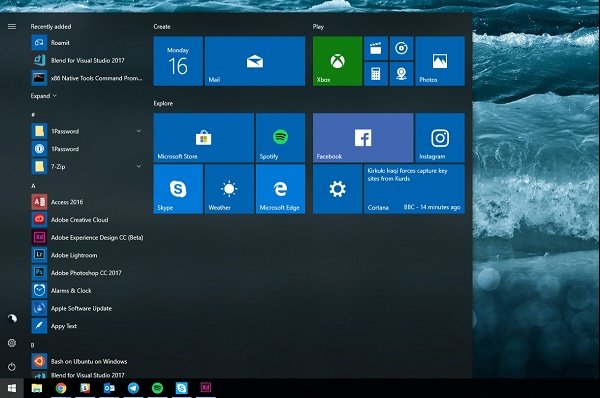Image resolution: width=600 pixels, height=398 pixels.
Task: Click the Power button in Start sidebar
Action: (12, 367)
